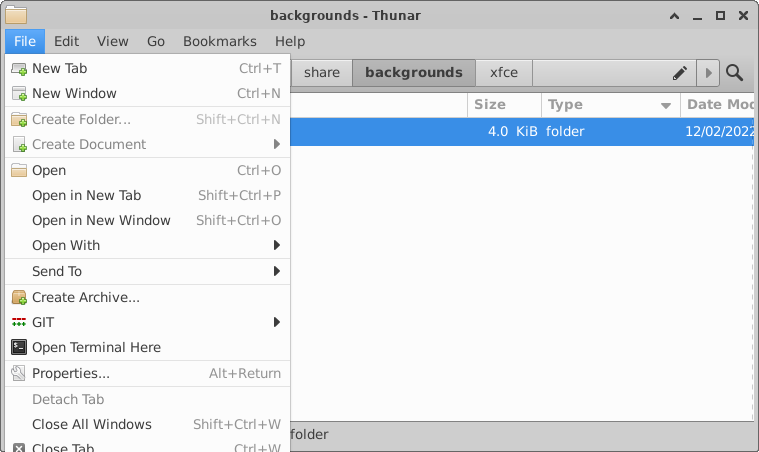Click the Alt+Return shortcut text
Viewport: 759px width, 452px height.
click(x=245, y=374)
